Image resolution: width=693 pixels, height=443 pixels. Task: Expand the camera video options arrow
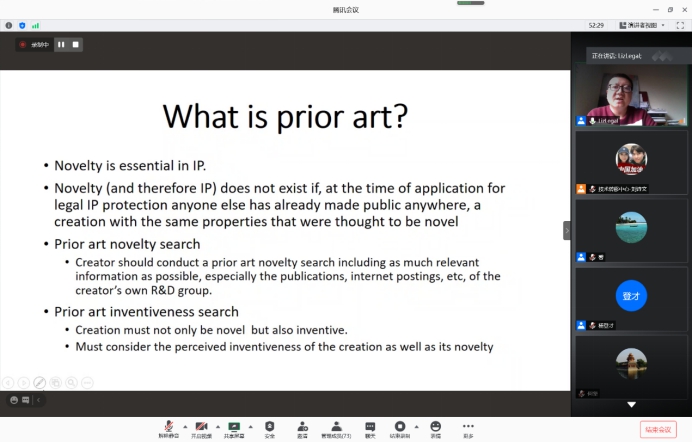(217, 425)
